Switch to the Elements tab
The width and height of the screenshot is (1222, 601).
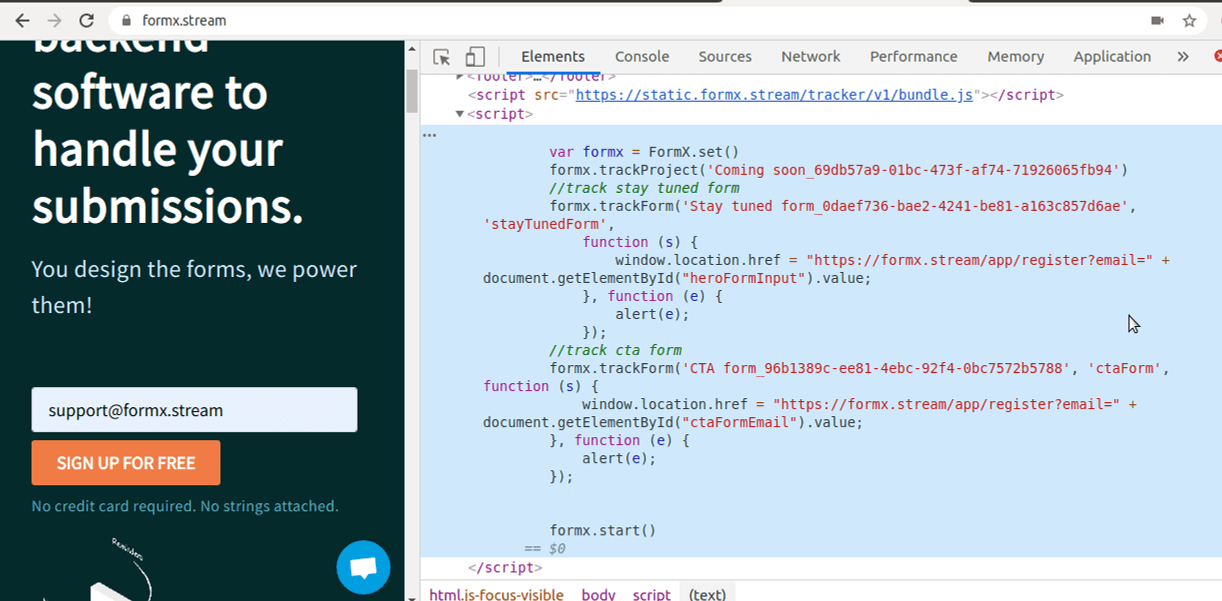coord(553,57)
